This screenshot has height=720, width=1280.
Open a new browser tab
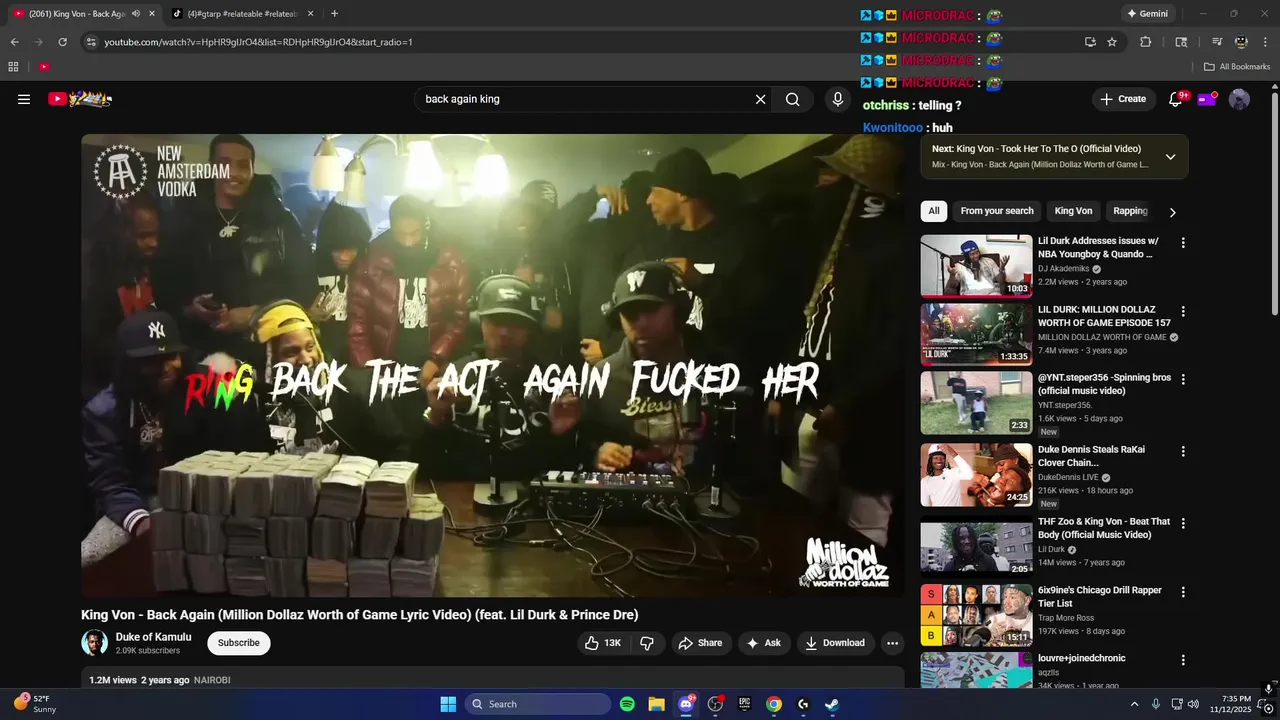tap(334, 14)
